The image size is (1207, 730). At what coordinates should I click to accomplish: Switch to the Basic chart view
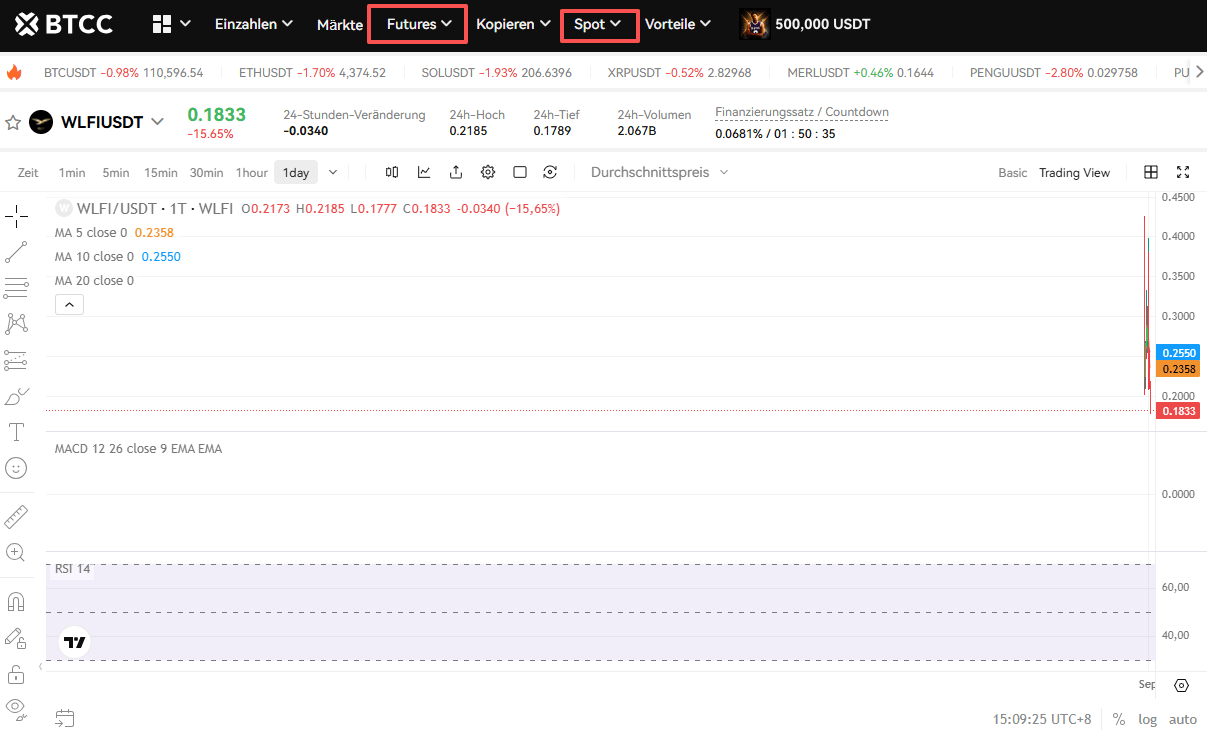[x=1012, y=172]
